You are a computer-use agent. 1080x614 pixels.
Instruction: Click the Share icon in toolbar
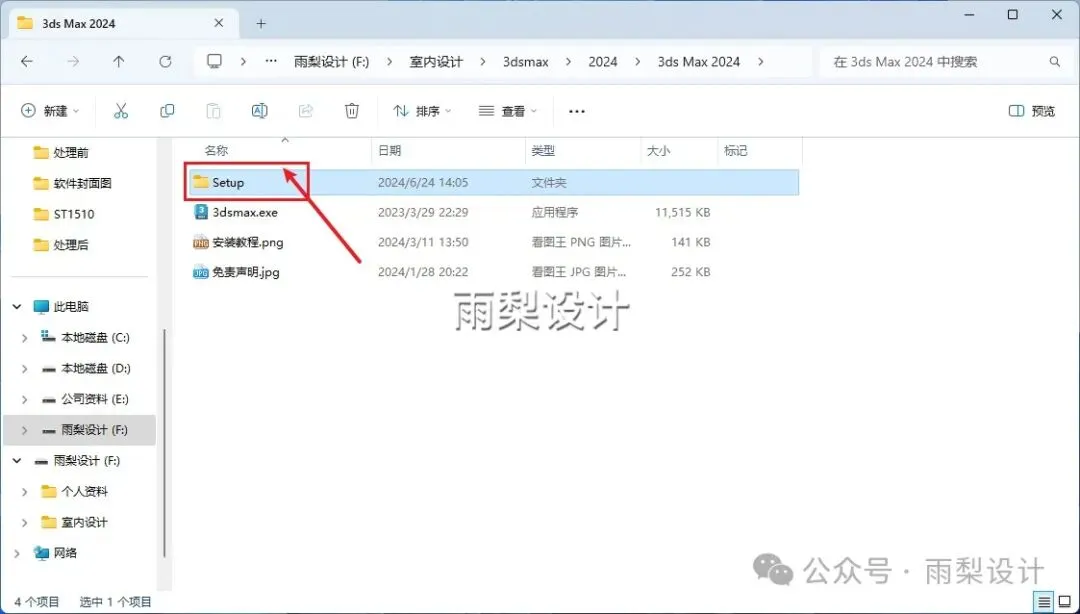point(306,111)
